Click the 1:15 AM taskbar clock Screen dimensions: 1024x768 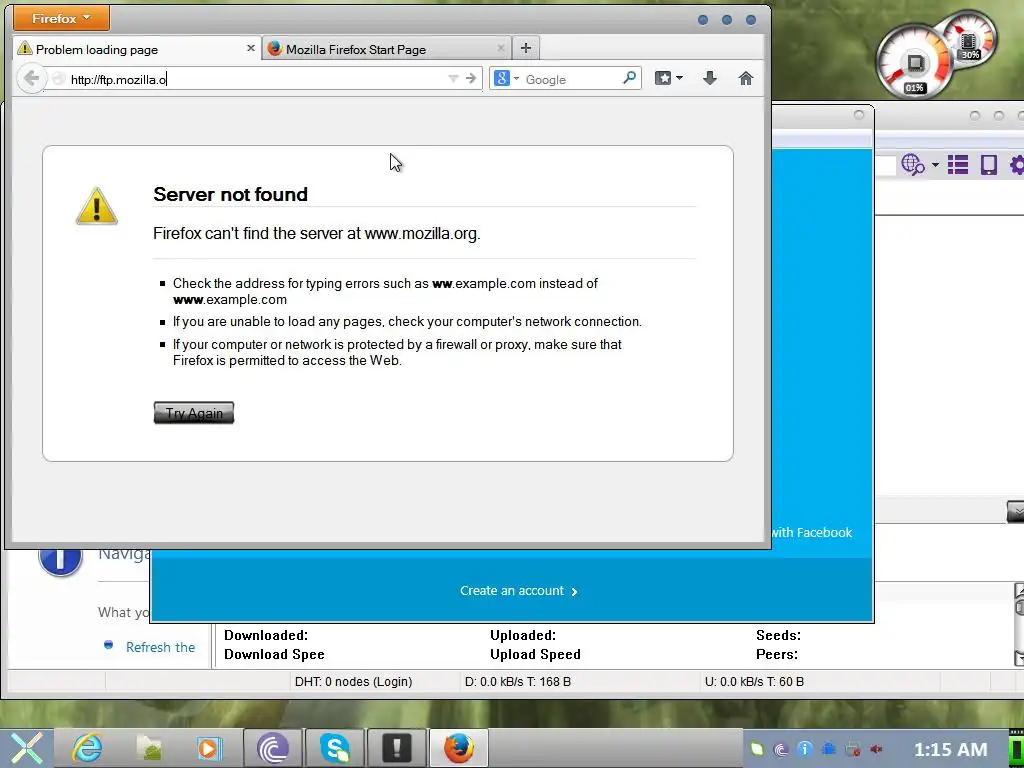(950, 749)
